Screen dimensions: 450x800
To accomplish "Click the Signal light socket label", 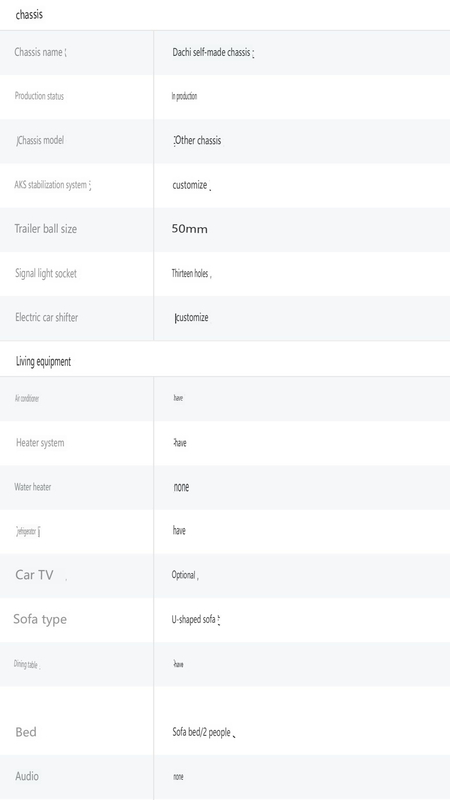I will click(x=46, y=273).
